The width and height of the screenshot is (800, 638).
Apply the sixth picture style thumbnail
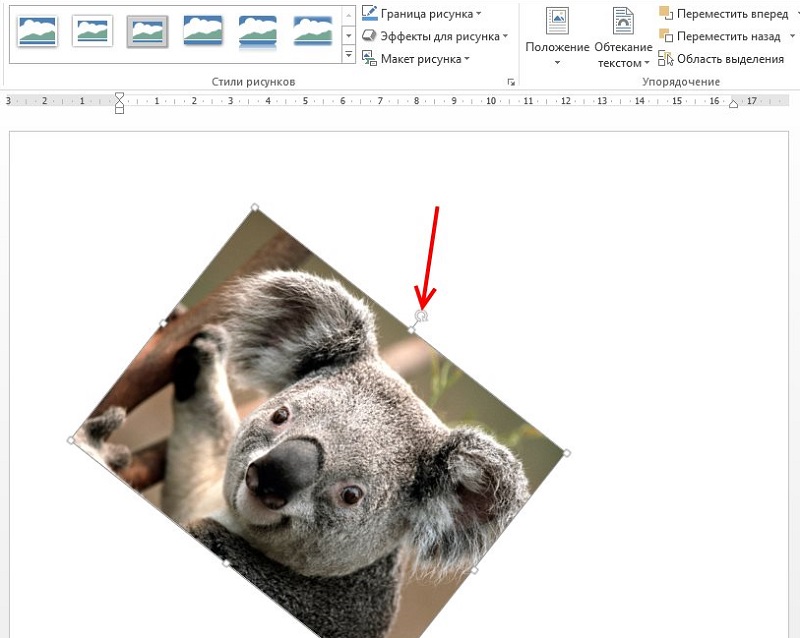point(312,31)
